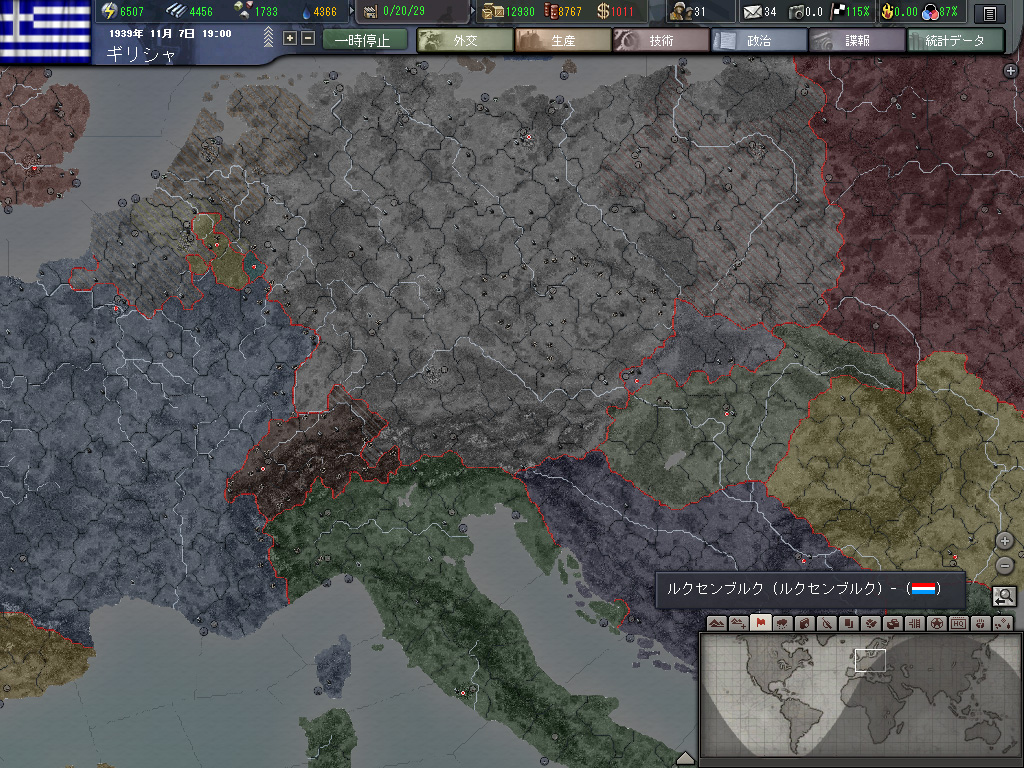
Task: Open the Statistics tab 統計データ
Action: pyautogui.click(x=955, y=40)
